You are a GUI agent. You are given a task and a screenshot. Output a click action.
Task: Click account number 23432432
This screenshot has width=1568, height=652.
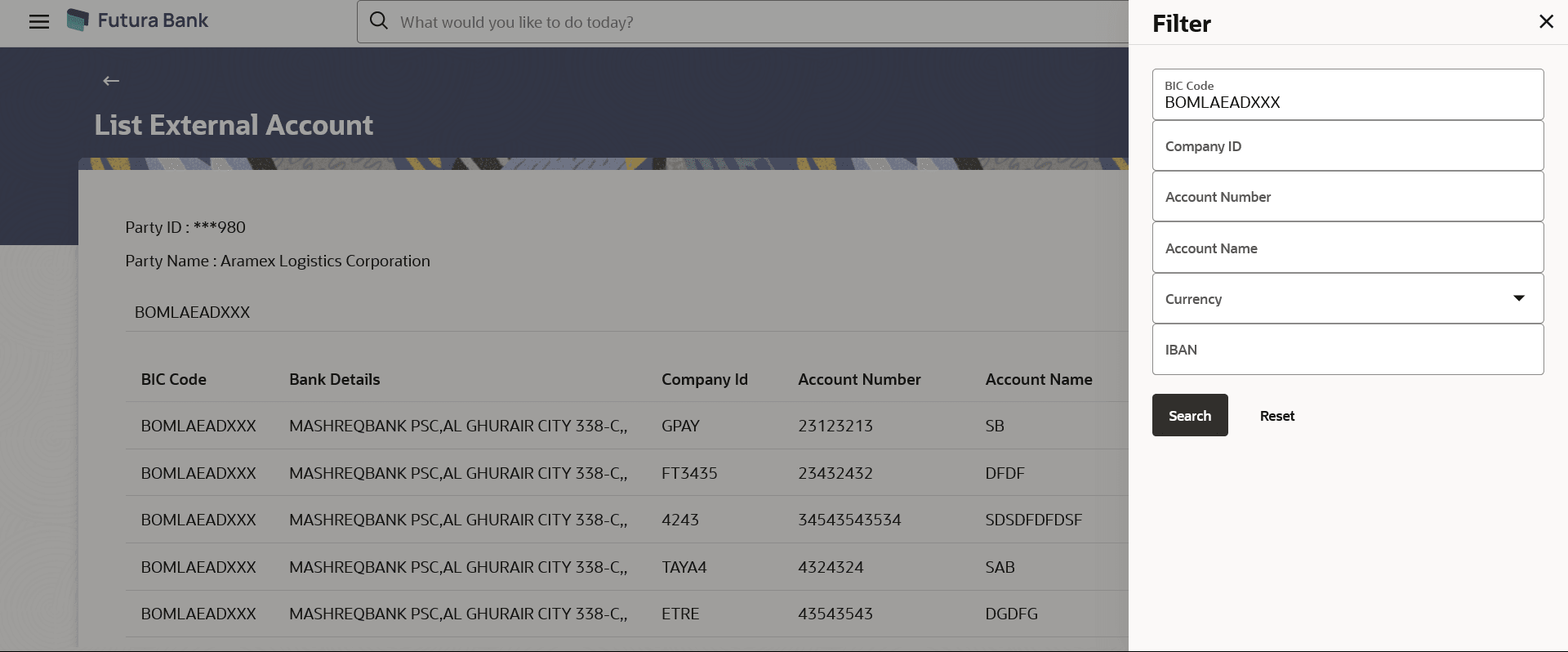point(835,473)
